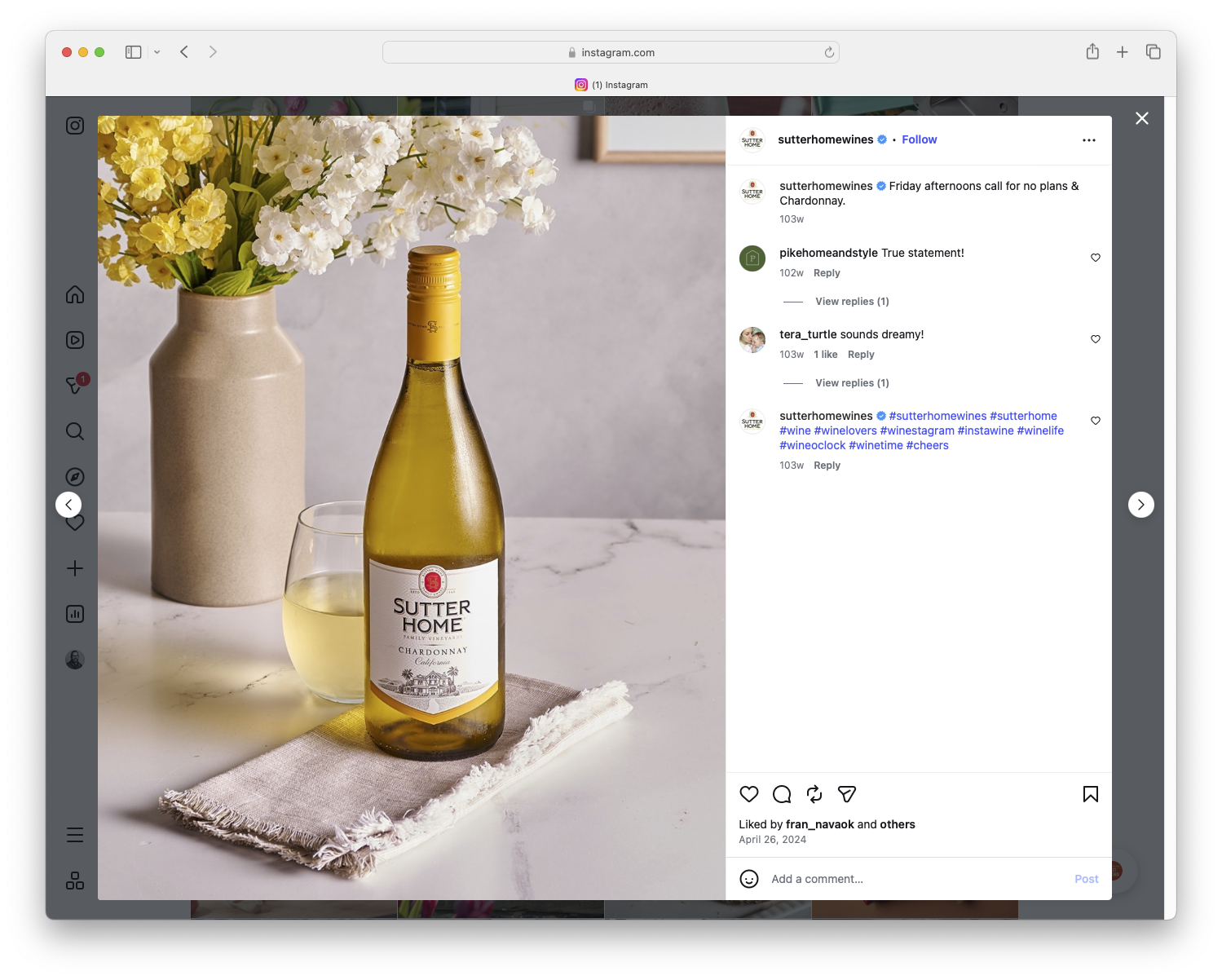Expand View replies under pikehomeandstyle comment

click(x=852, y=302)
